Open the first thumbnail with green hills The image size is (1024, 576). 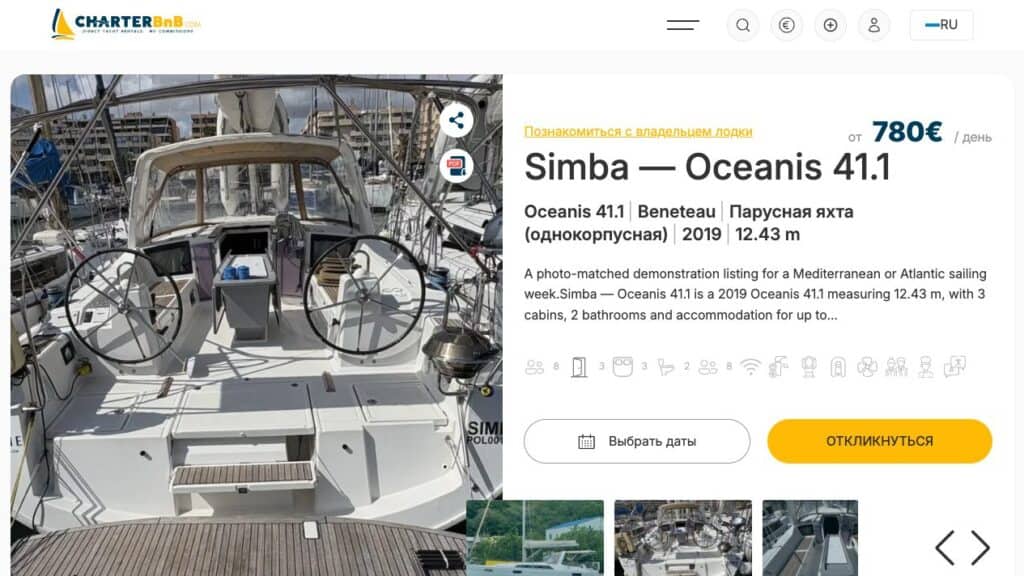click(x=535, y=538)
